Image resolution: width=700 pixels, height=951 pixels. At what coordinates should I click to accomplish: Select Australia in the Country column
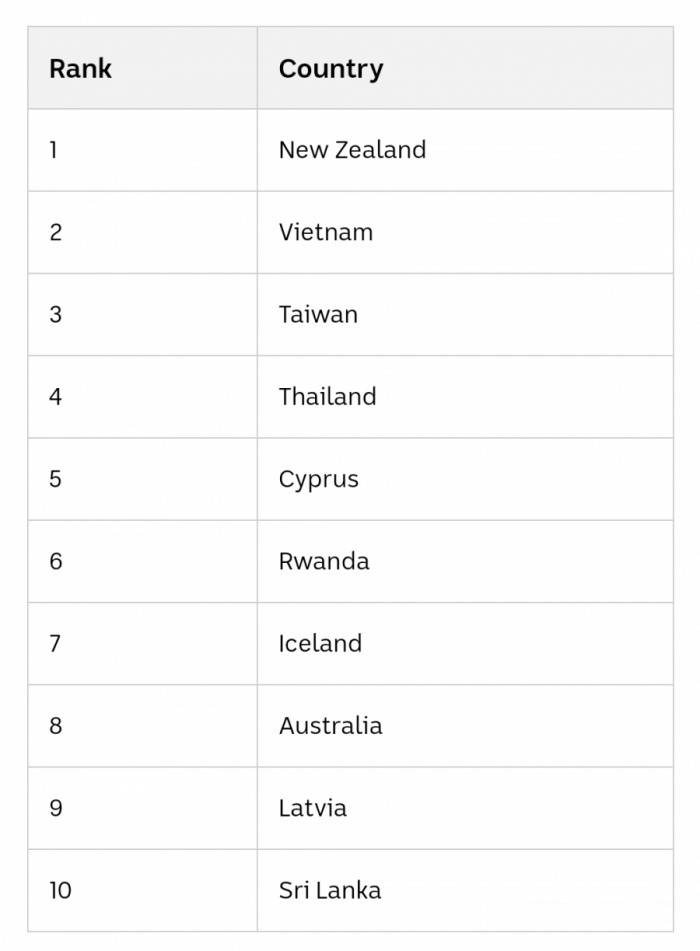pyautogui.click(x=331, y=726)
